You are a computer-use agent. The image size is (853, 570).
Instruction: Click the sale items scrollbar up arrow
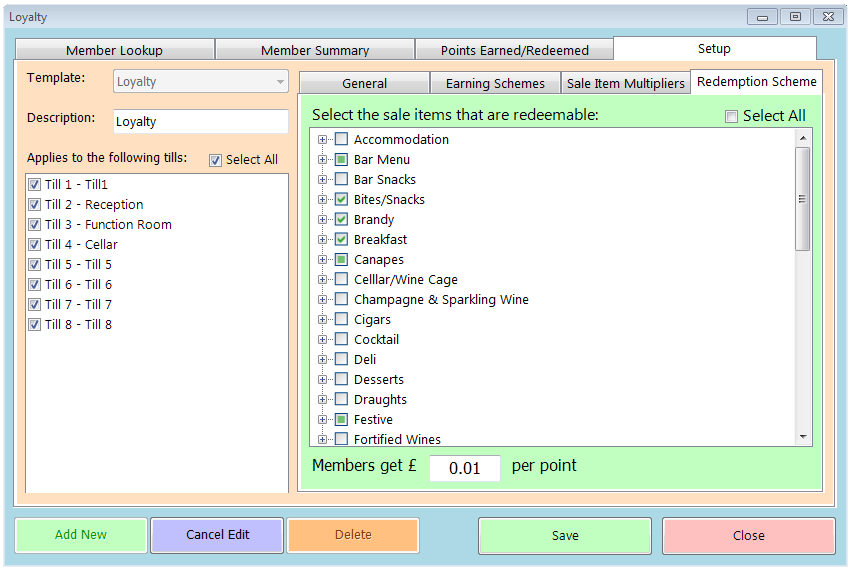tap(803, 138)
